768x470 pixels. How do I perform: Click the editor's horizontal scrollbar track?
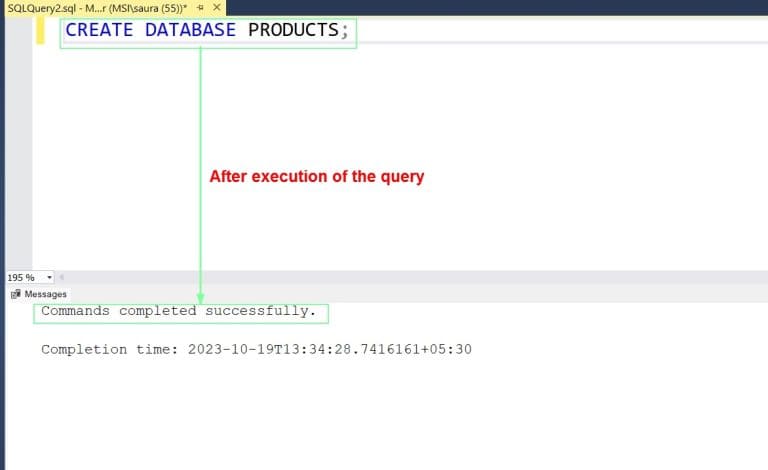416,277
